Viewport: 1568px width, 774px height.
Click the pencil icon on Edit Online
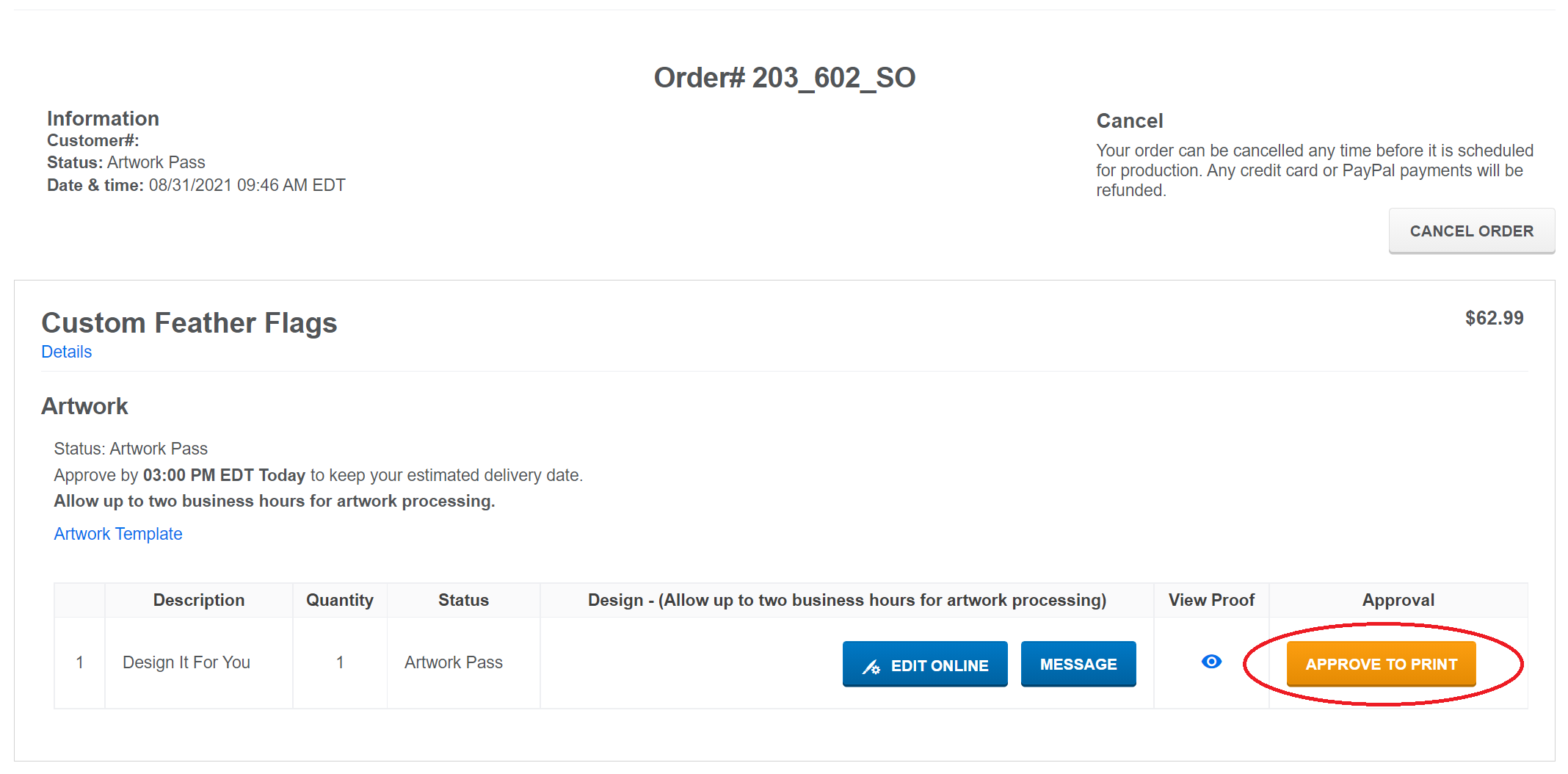coord(871,666)
